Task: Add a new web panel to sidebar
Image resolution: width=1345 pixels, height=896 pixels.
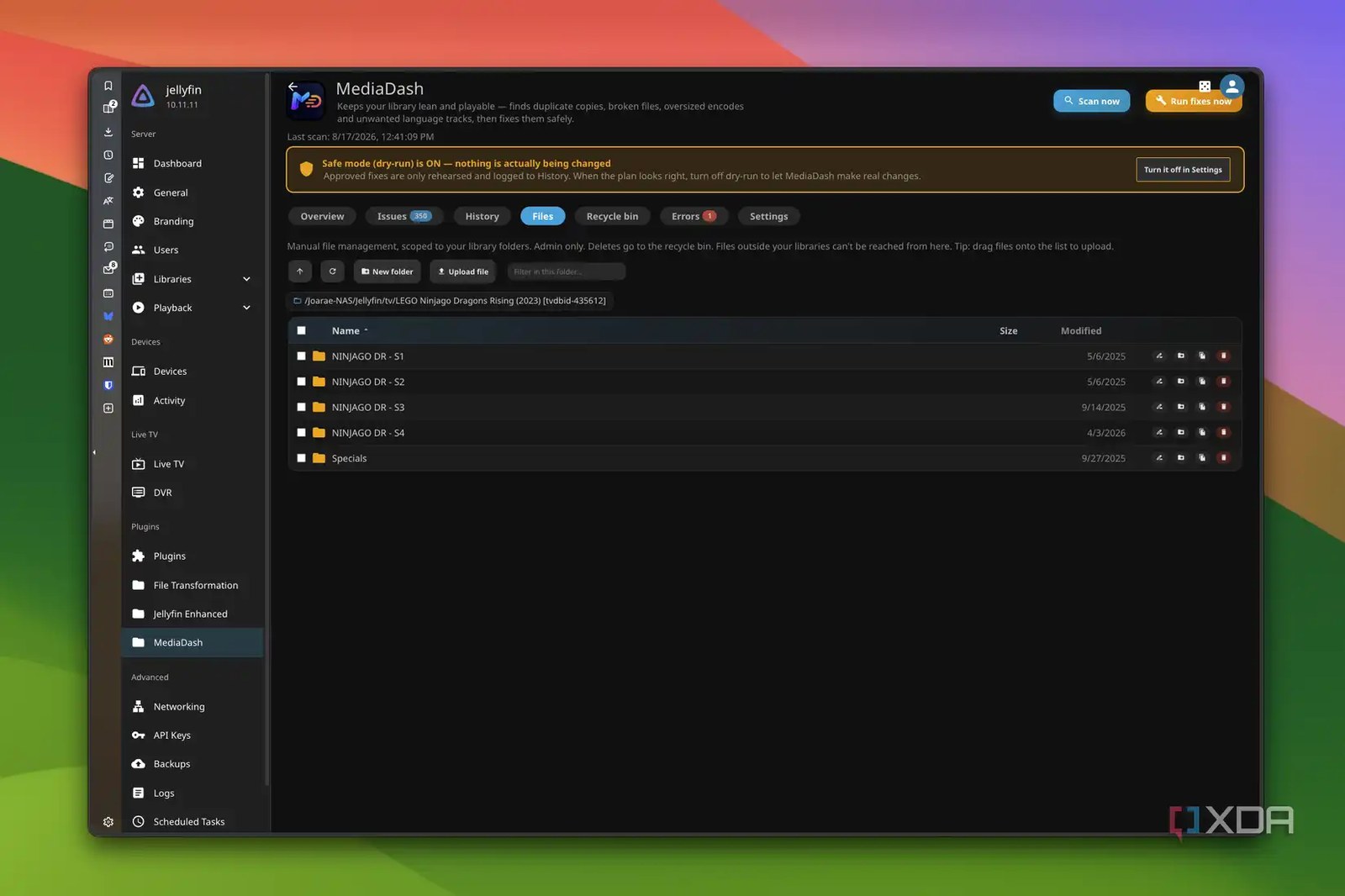Action: click(x=108, y=408)
